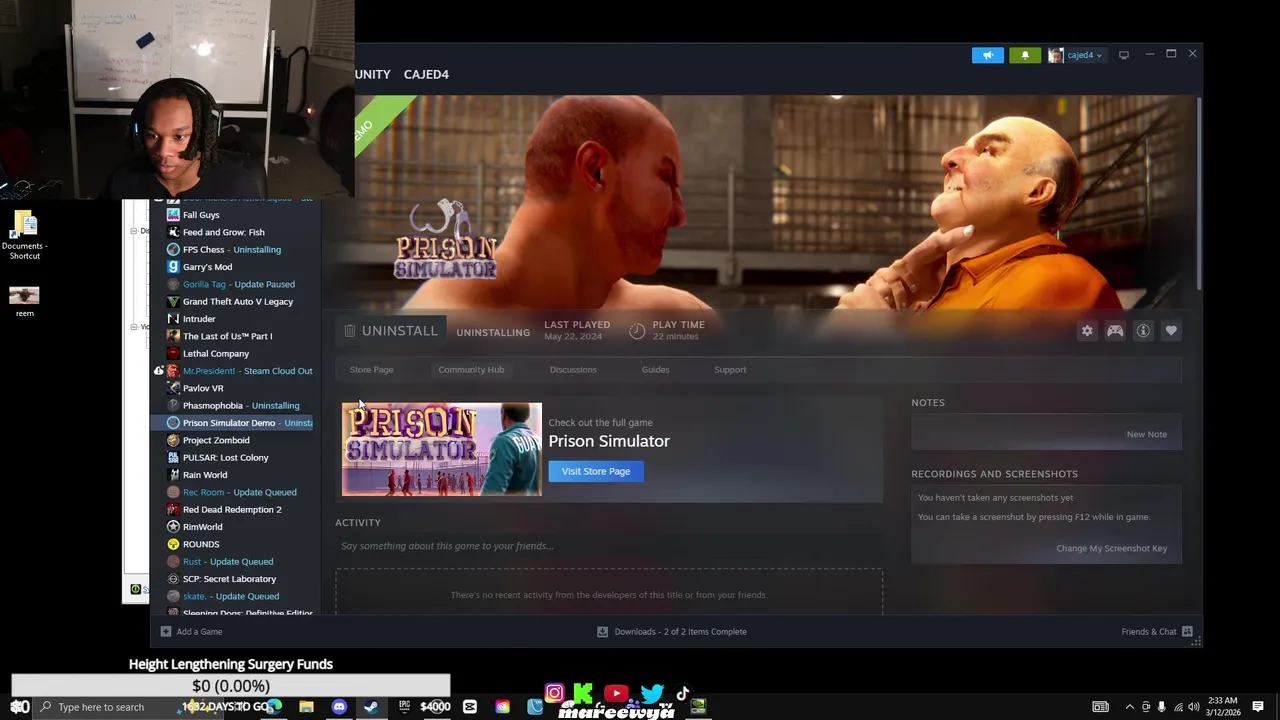Click the Steam announcements megaphone icon
This screenshot has height=720, width=1280.
pos(987,55)
